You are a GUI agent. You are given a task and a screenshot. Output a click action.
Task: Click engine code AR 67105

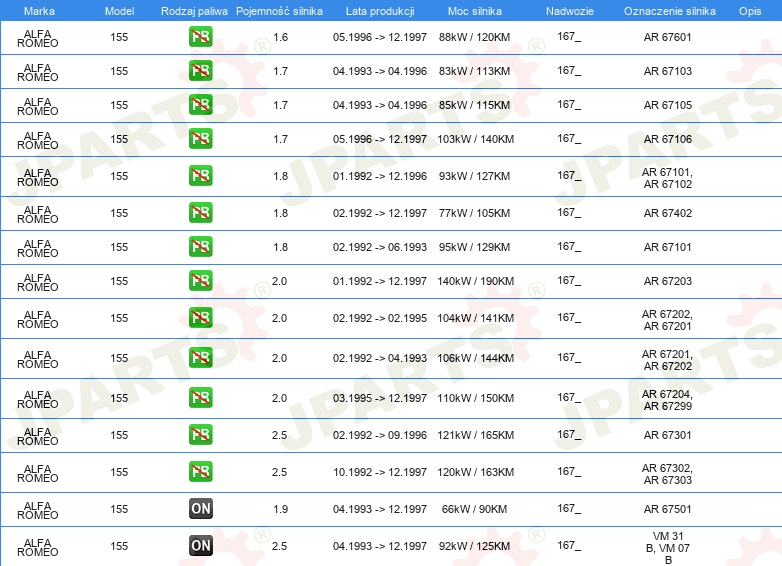(x=667, y=105)
